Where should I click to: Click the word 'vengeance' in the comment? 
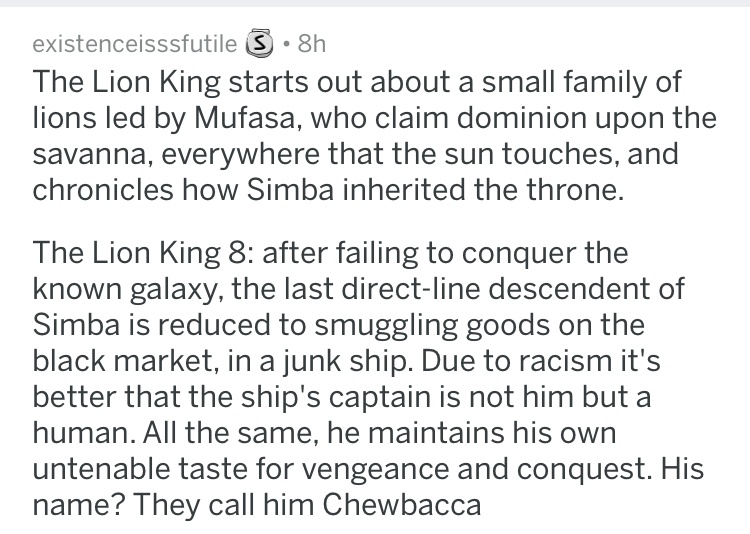tap(375, 469)
